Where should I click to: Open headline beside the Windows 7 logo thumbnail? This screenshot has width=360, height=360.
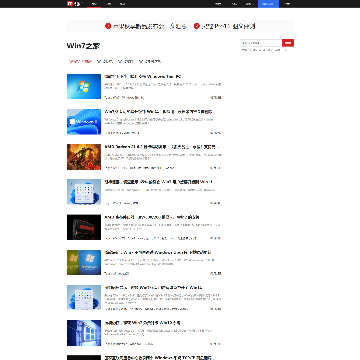click(x=143, y=77)
